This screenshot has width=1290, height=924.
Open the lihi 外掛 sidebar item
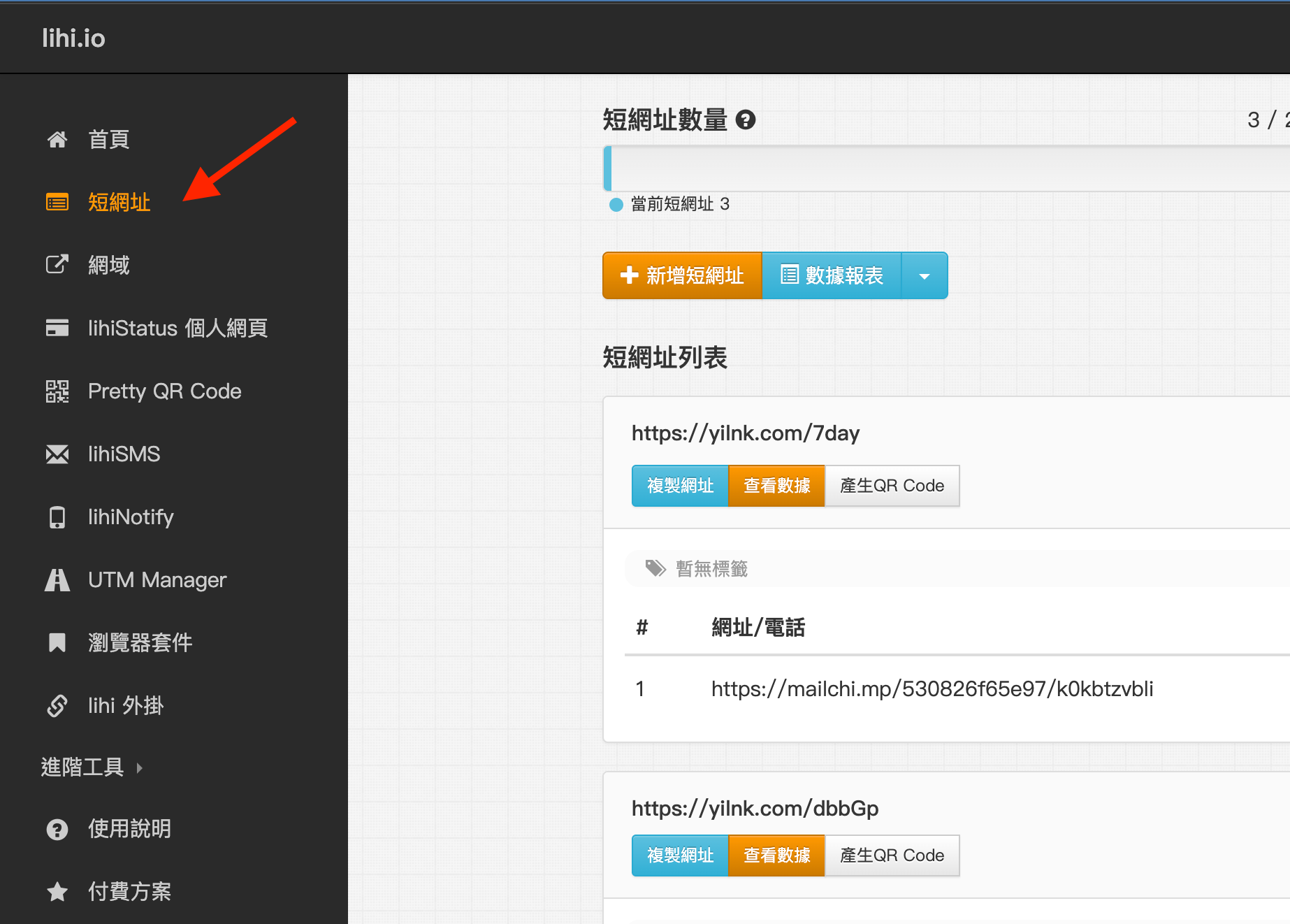[126, 706]
